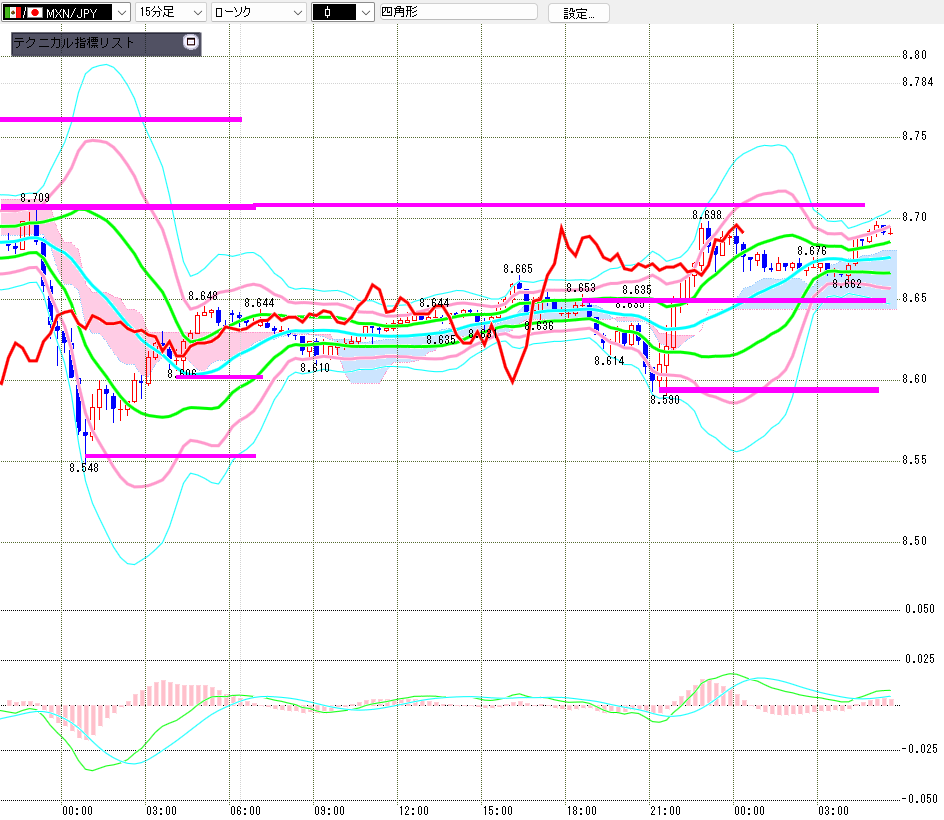Click the 8.75 price axis label
Screen dimensions: 944x820
coord(914,136)
